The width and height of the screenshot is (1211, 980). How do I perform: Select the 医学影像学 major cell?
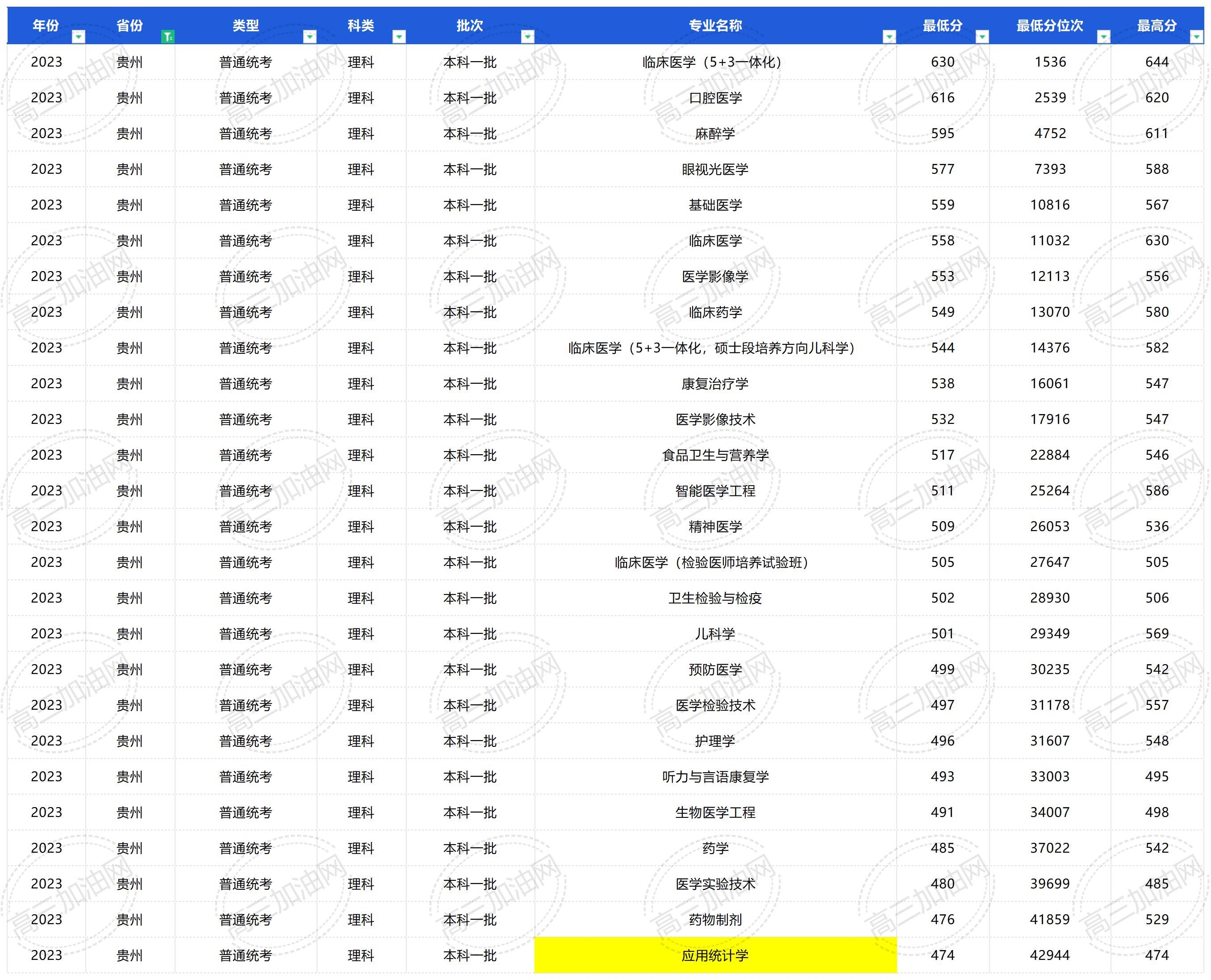click(x=715, y=276)
